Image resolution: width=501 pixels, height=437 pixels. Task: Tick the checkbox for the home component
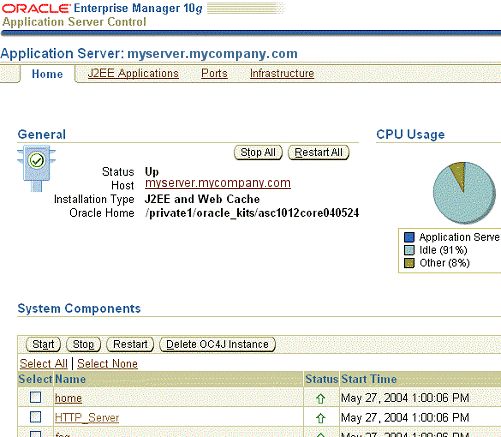[x=36, y=397]
